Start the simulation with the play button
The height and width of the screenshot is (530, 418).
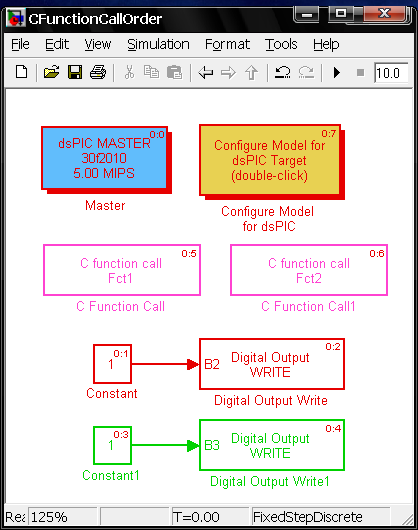click(337, 72)
